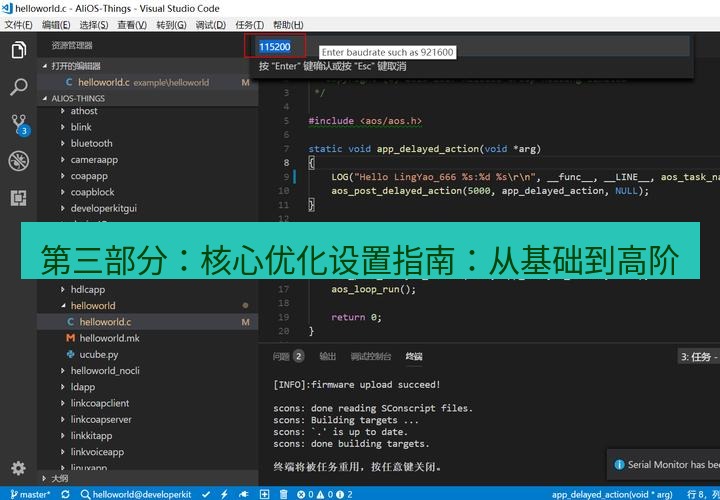Switch to the 输出 output panel tab
Screen dimensions: 720x500
327,356
